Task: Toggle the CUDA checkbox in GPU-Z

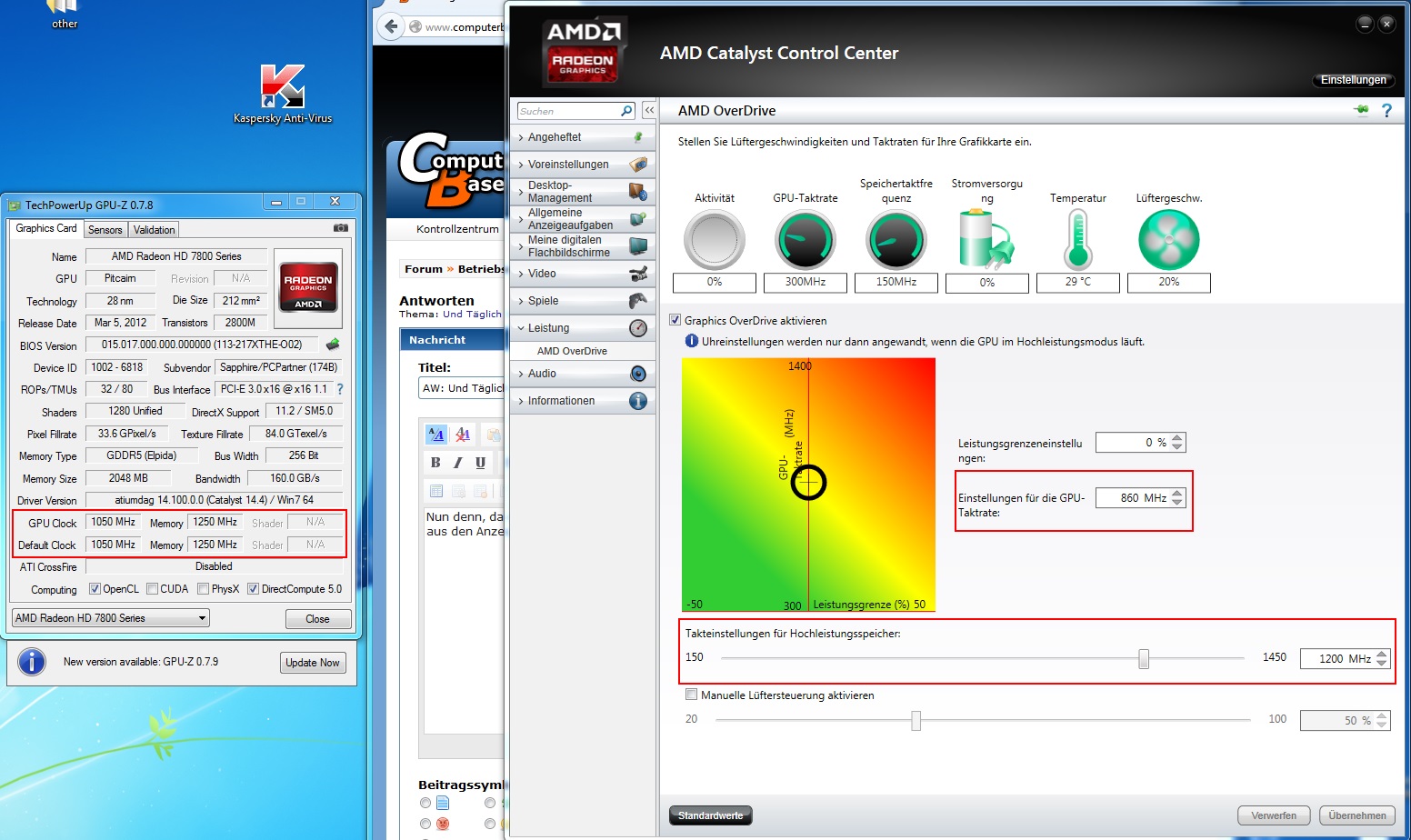Action: pyautogui.click(x=153, y=589)
